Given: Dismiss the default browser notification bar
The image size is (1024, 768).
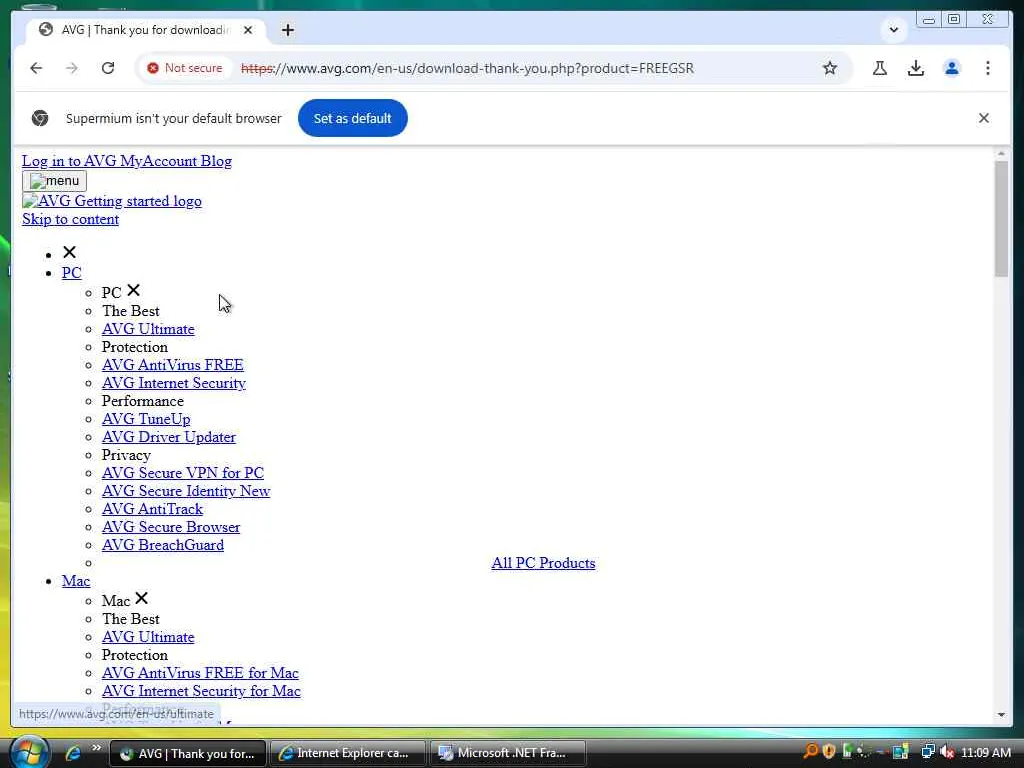Looking at the screenshot, I should (984, 118).
